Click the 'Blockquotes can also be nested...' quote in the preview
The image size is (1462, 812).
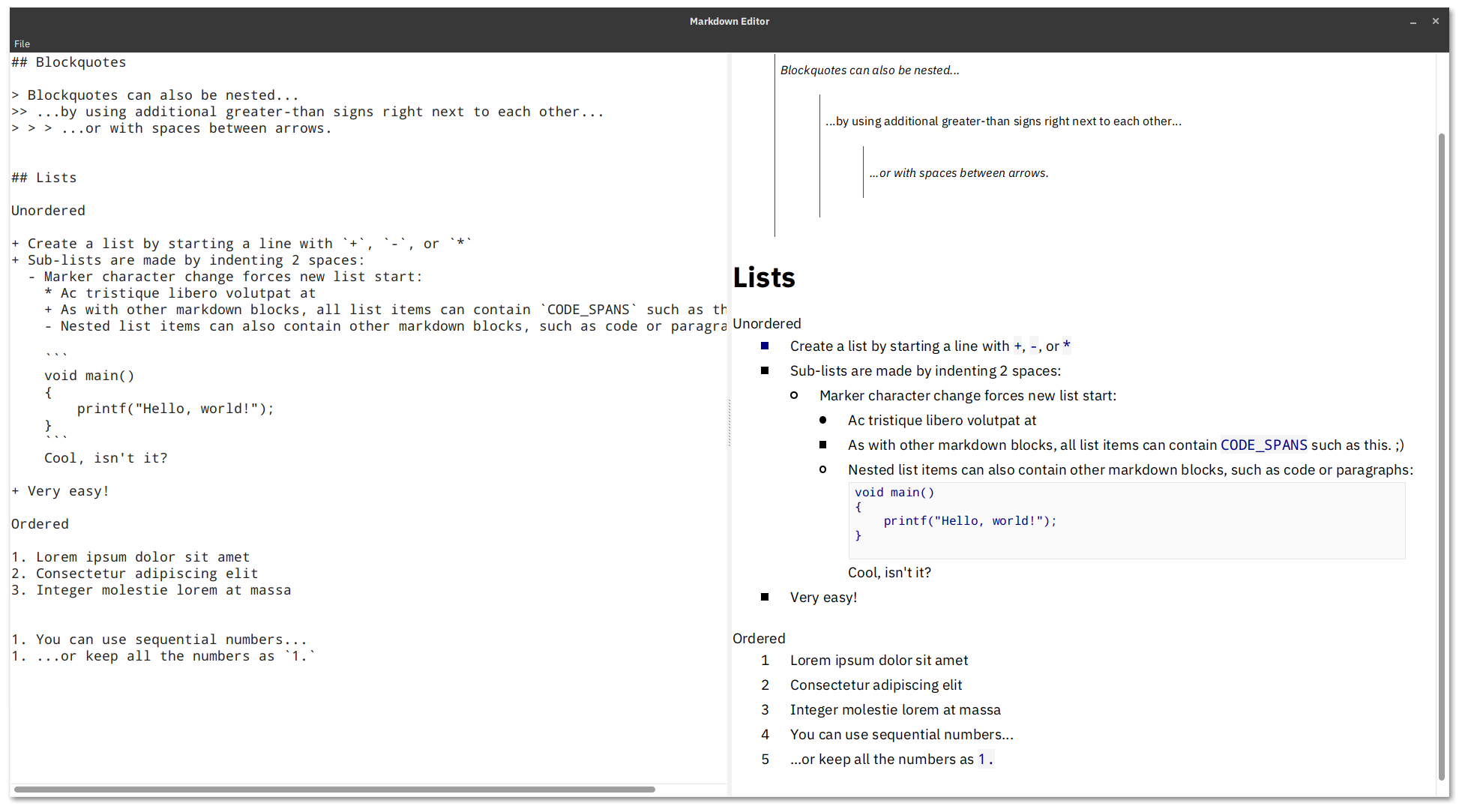click(x=870, y=70)
